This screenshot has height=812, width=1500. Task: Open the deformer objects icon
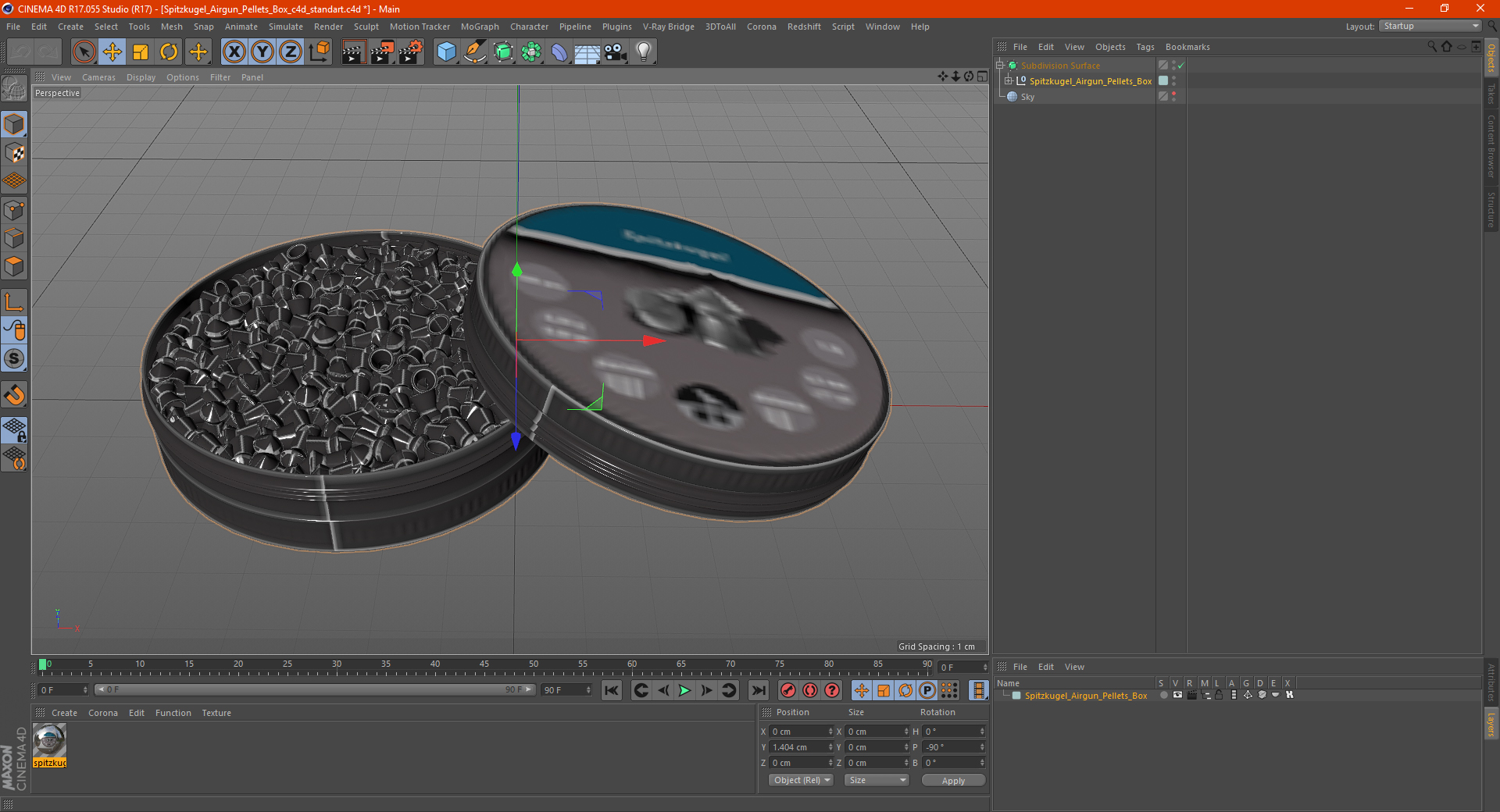[x=559, y=52]
